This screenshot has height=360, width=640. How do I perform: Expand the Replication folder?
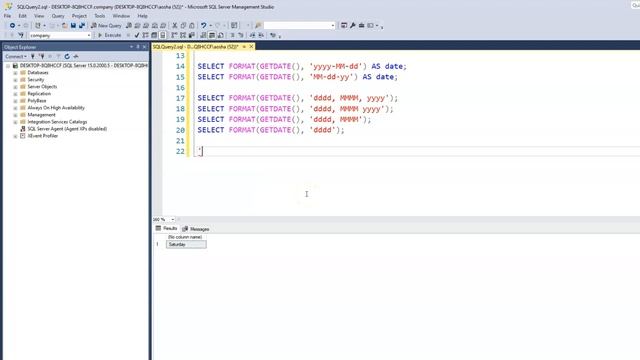(15, 94)
